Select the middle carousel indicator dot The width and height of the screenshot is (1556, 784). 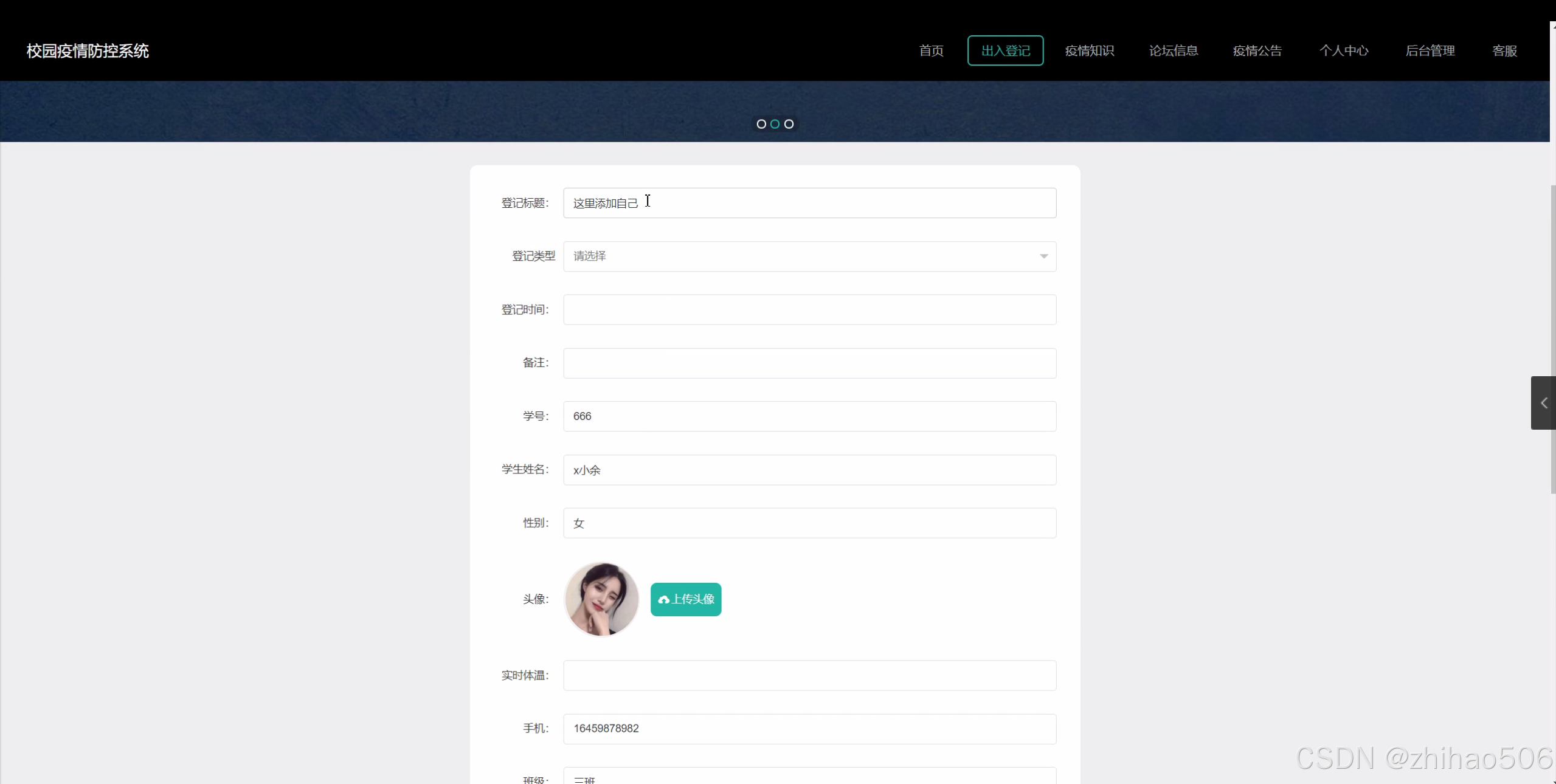click(775, 124)
